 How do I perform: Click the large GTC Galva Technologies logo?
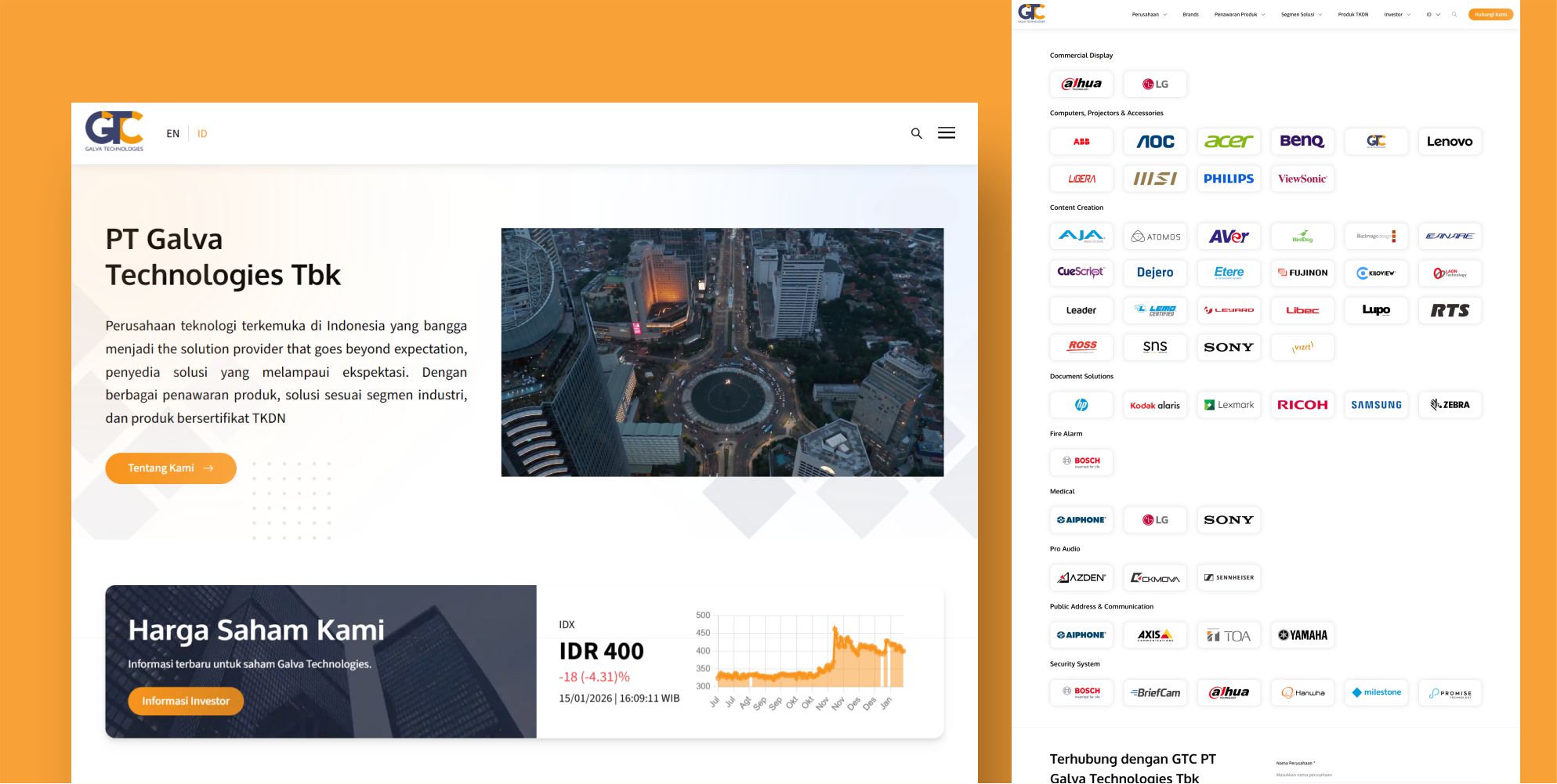[114, 131]
